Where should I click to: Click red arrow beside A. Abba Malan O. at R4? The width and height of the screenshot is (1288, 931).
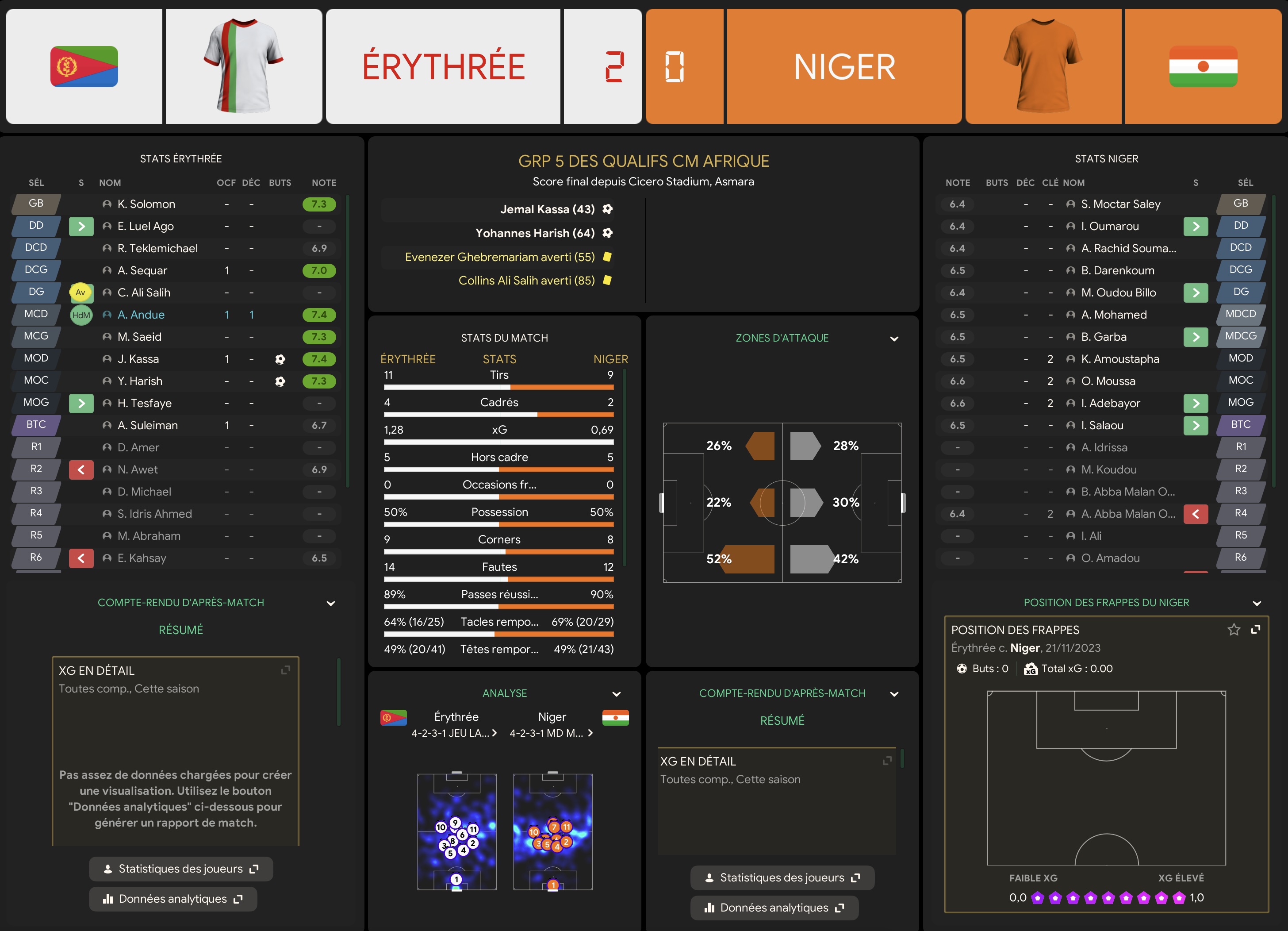coord(1196,514)
